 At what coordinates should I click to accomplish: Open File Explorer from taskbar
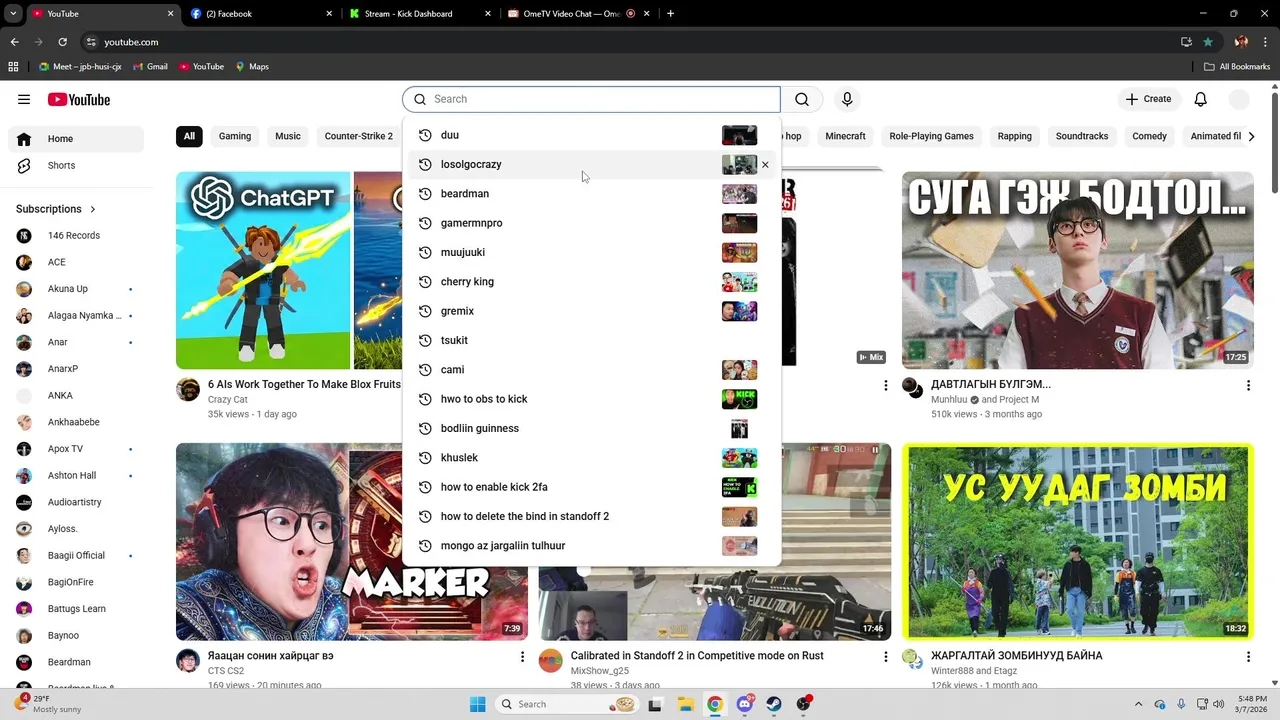685,704
